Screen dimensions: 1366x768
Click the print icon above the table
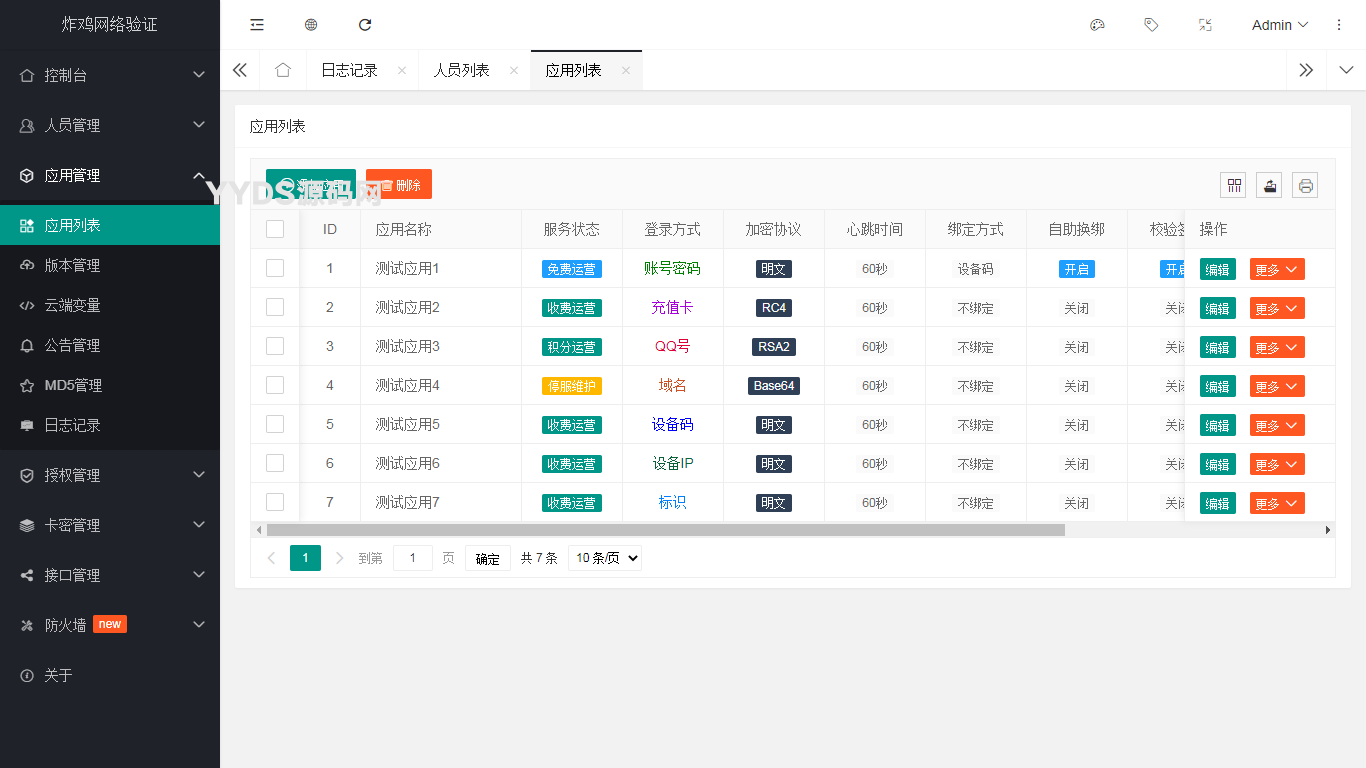(1305, 185)
